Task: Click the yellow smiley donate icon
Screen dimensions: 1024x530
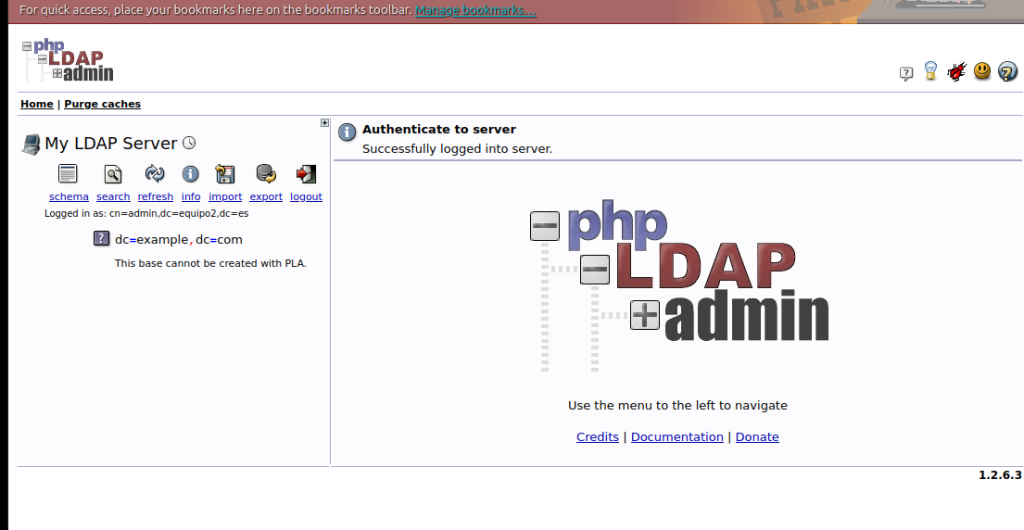Action: pos(983,71)
